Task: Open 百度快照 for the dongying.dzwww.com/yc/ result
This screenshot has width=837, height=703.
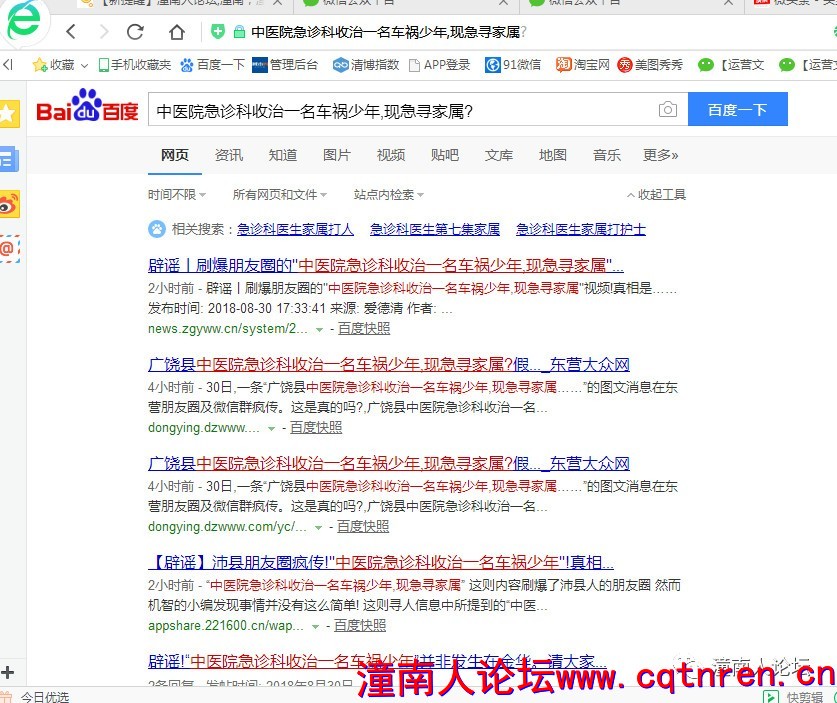Action: [362, 526]
